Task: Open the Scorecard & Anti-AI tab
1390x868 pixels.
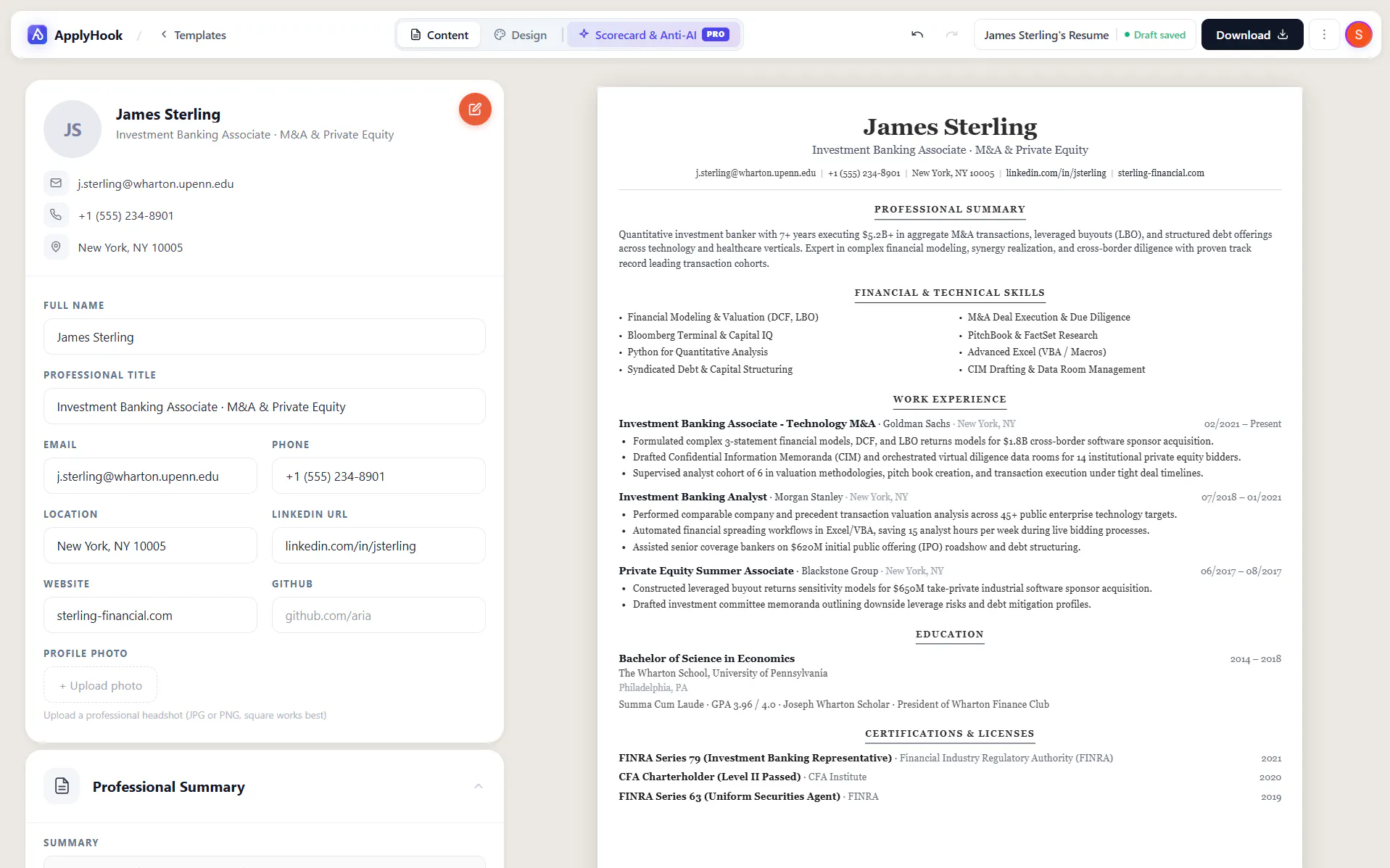Action: 654,35
